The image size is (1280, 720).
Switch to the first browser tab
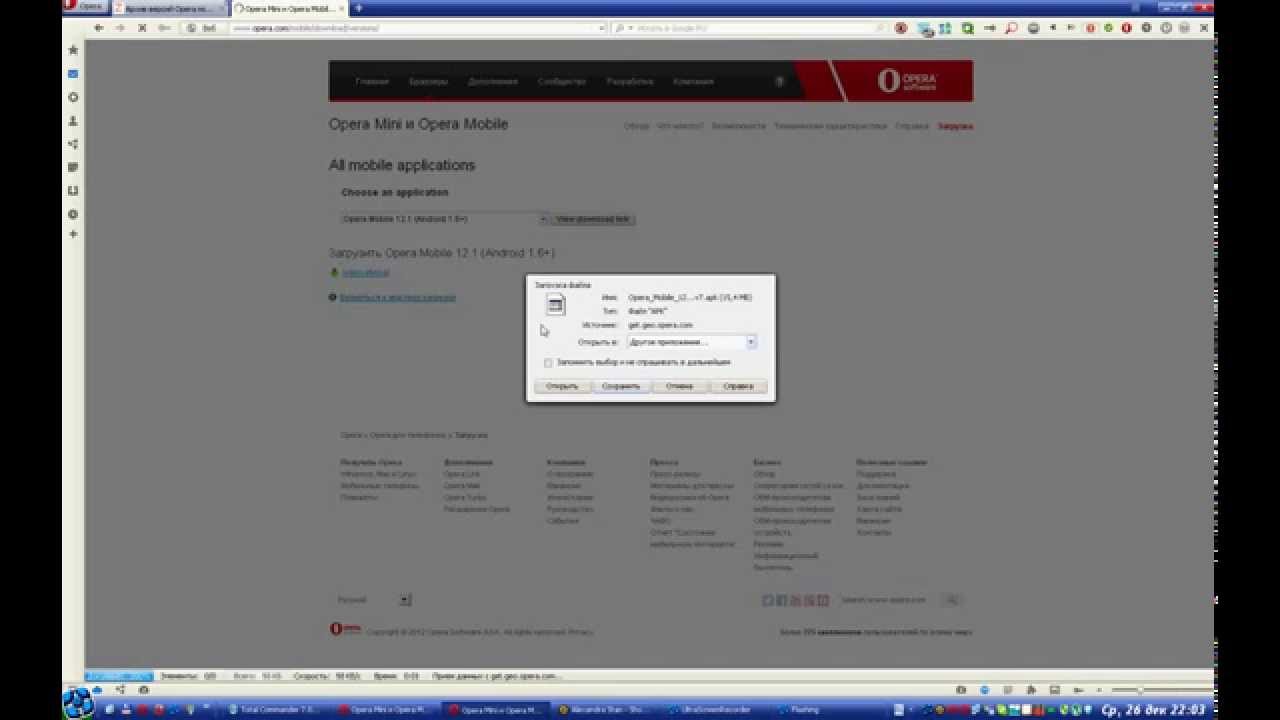(168, 8)
